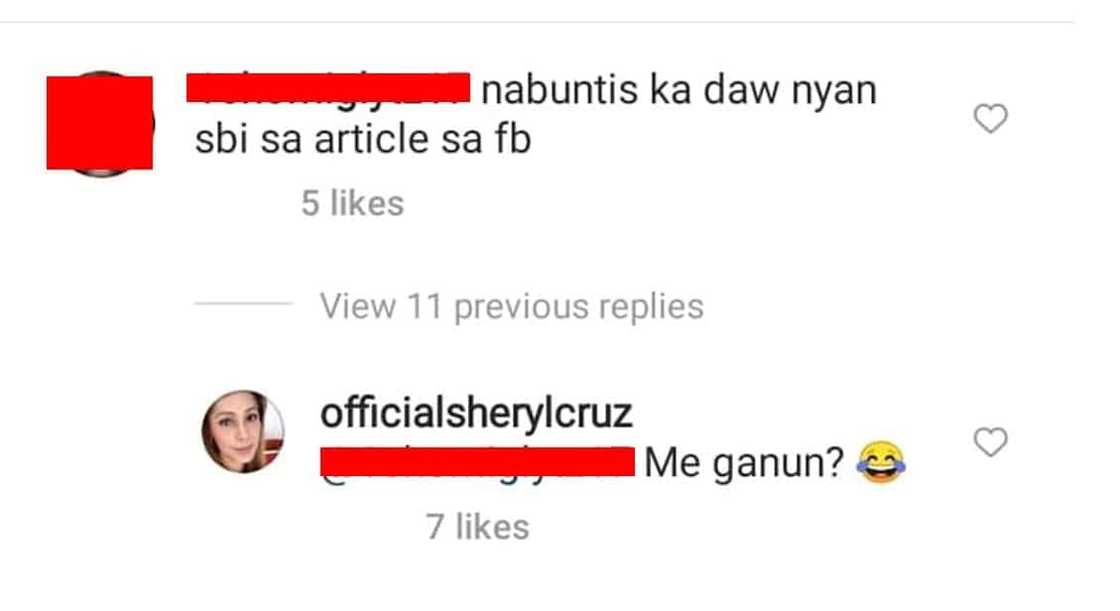Image resolution: width=1120 pixels, height=611 pixels.
Task: Expand View 11 previous replies
Action: [x=511, y=306]
